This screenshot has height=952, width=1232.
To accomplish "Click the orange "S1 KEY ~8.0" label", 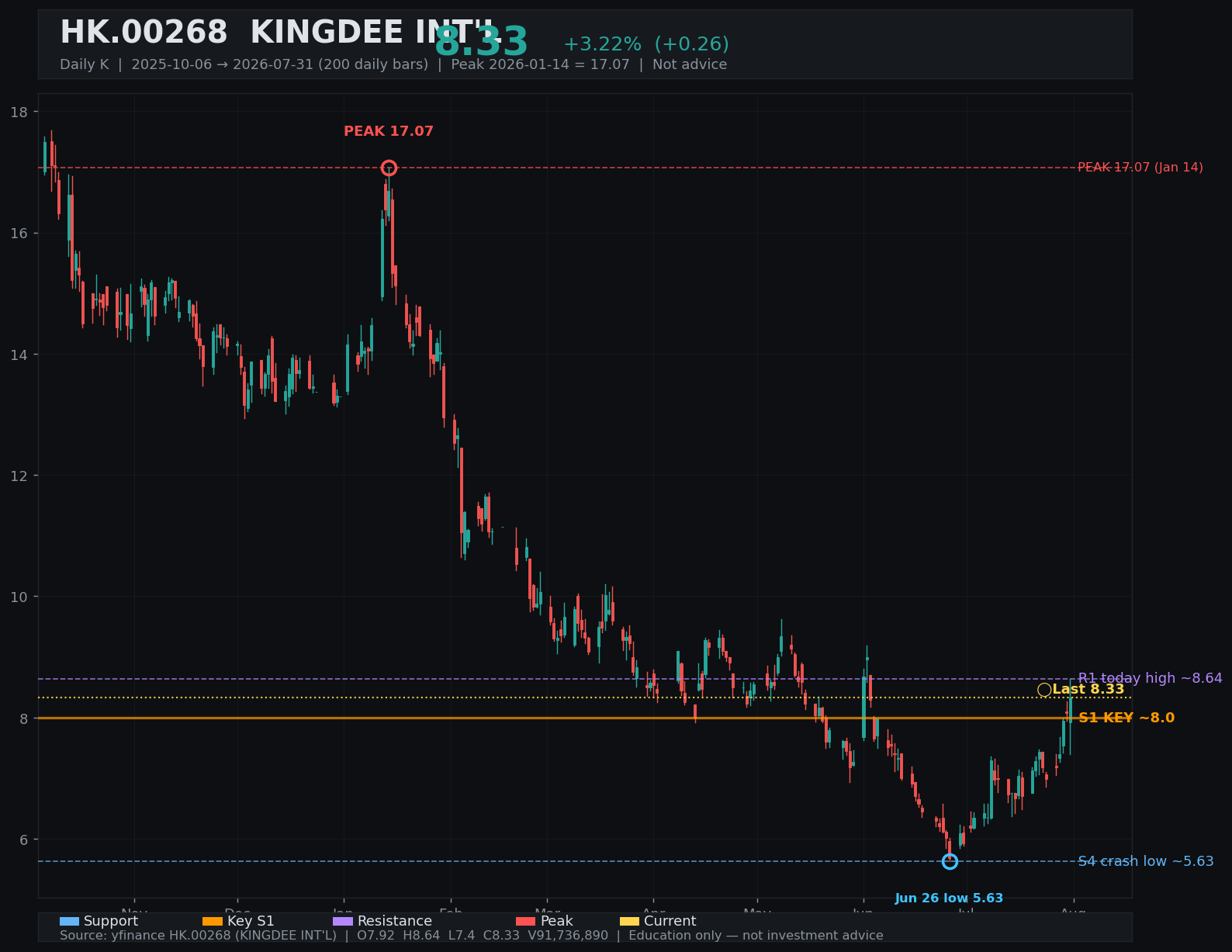I will tap(1126, 718).
